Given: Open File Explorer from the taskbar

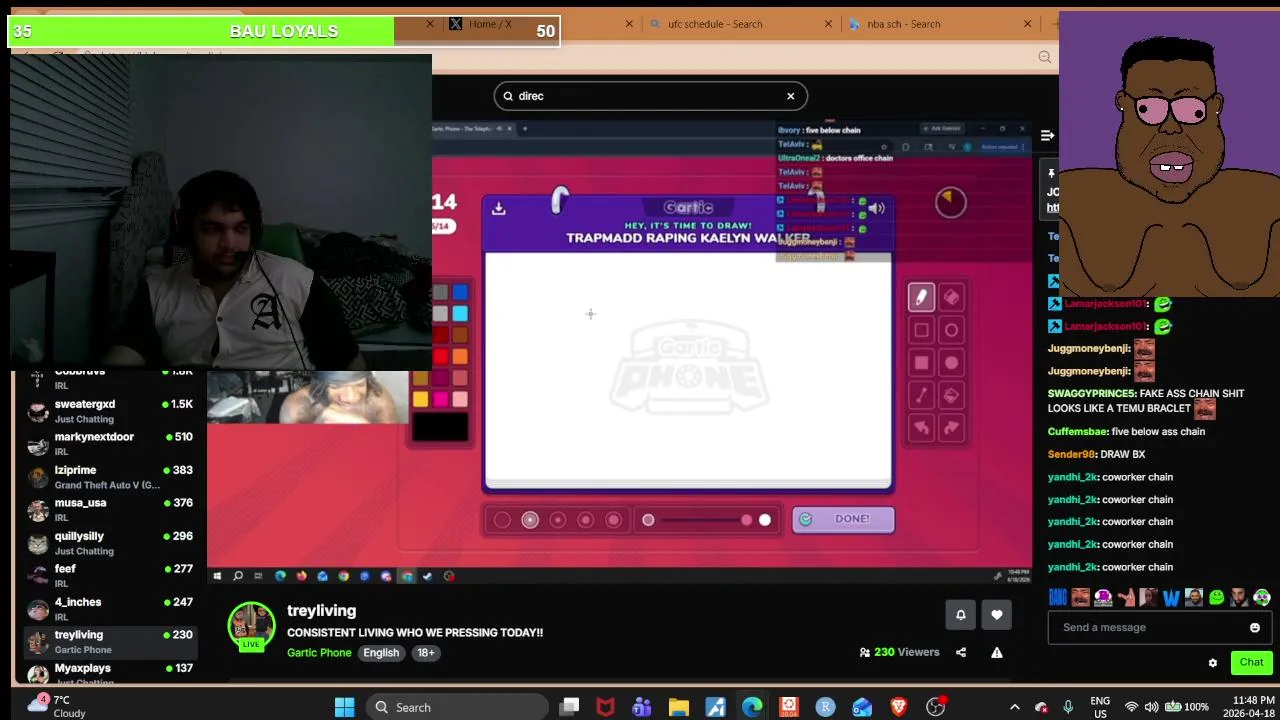Looking at the screenshot, I should coord(679,707).
